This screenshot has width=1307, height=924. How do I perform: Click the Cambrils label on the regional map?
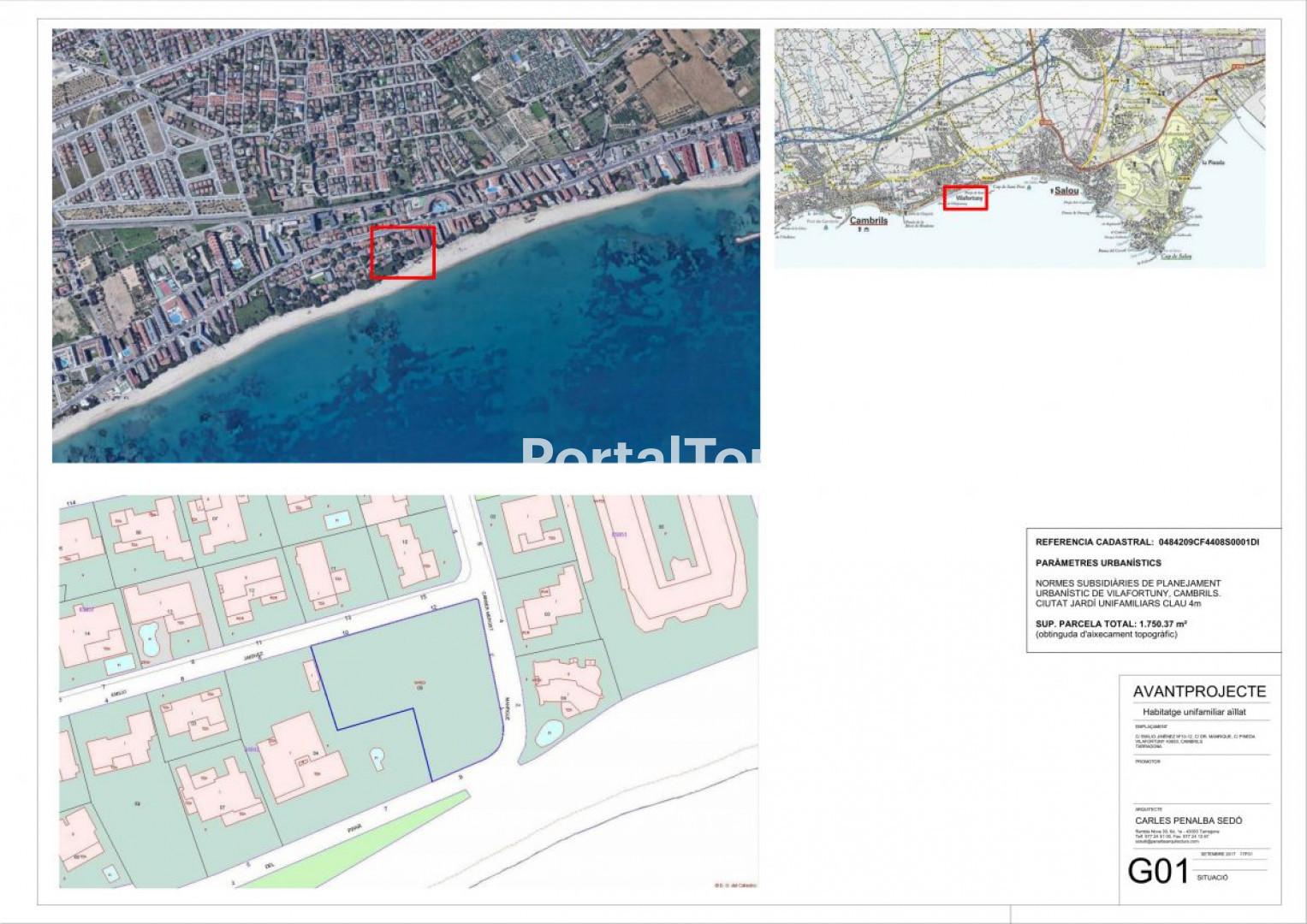click(868, 221)
